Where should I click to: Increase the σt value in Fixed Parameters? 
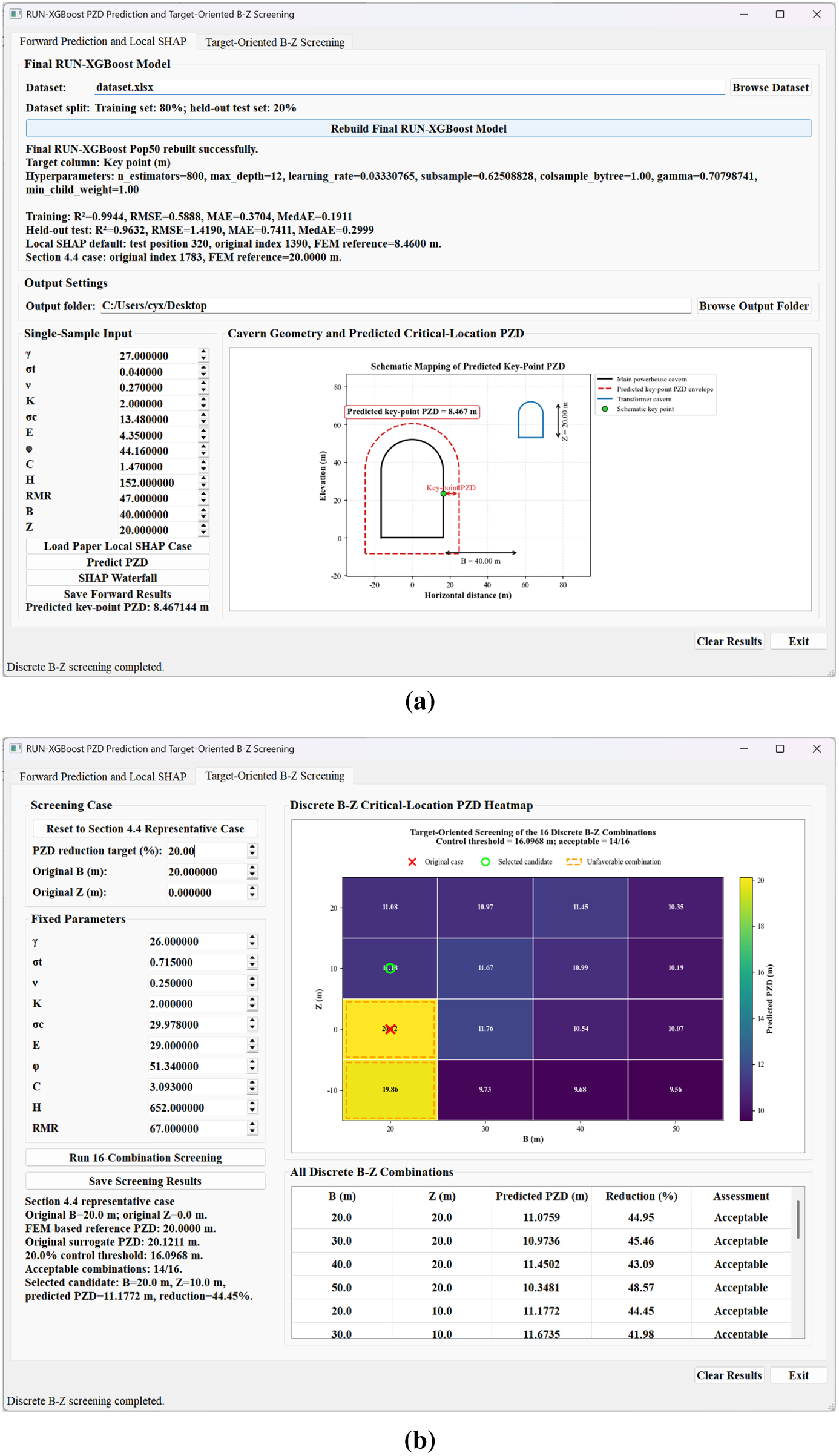pyautogui.click(x=252, y=958)
